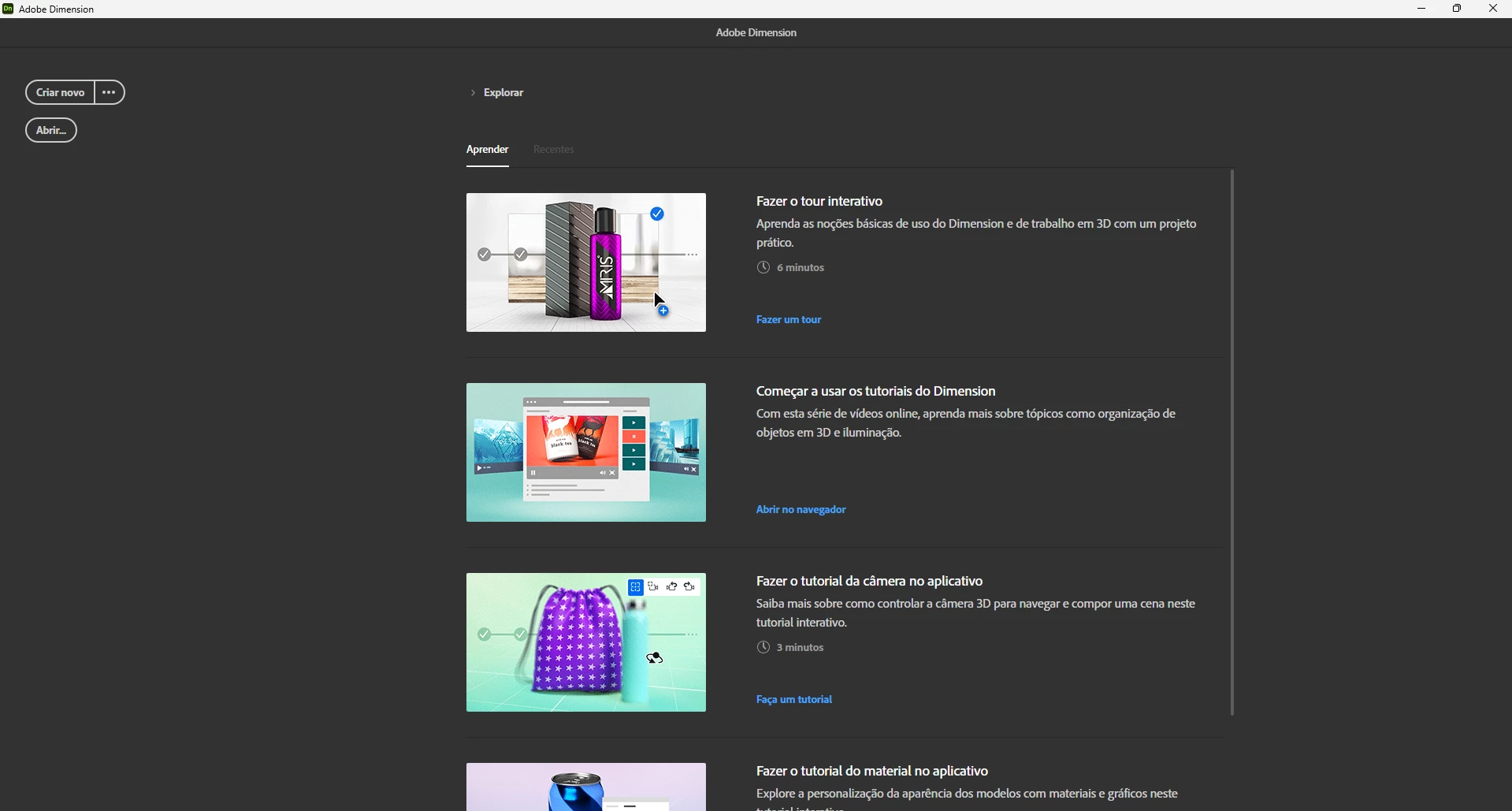Select the Aprender tab
This screenshot has height=811, width=1512.
(x=488, y=150)
